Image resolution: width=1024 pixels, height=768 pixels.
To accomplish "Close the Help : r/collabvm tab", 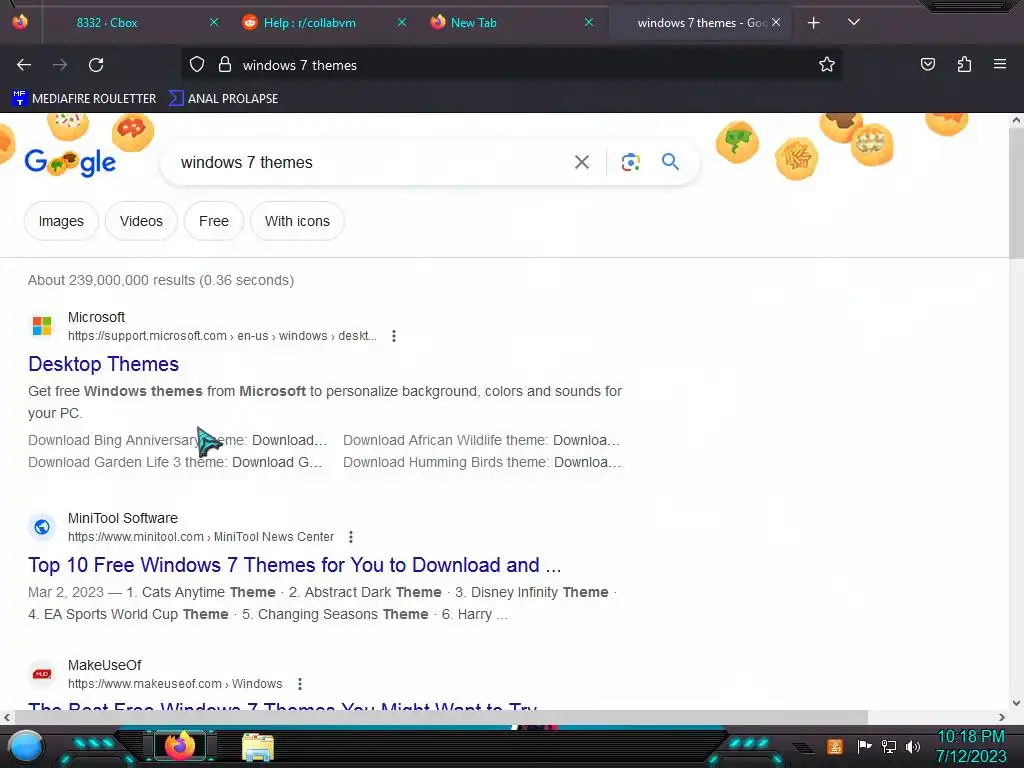I will (402, 22).
